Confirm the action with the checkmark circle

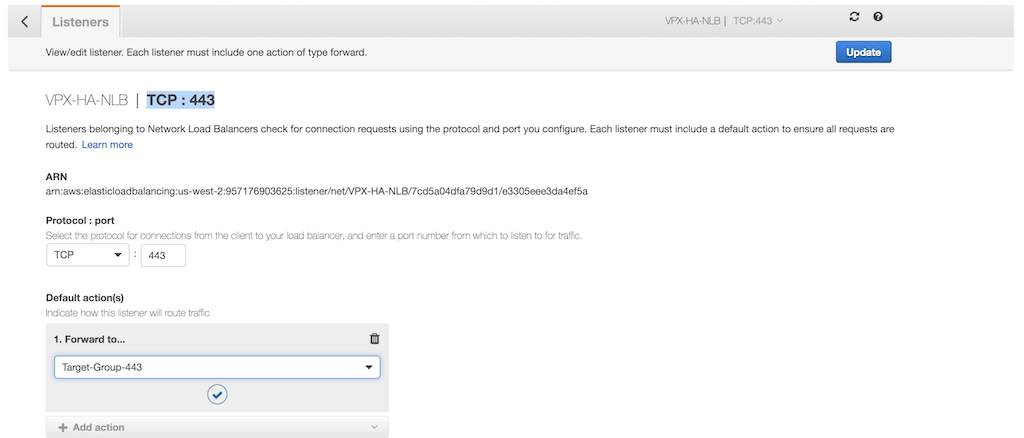click(x=217, y=394)
